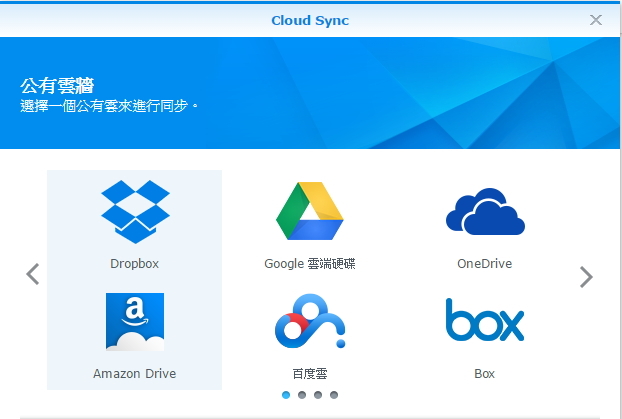Click the Amazon Drive text label

[x=134, y=374]
